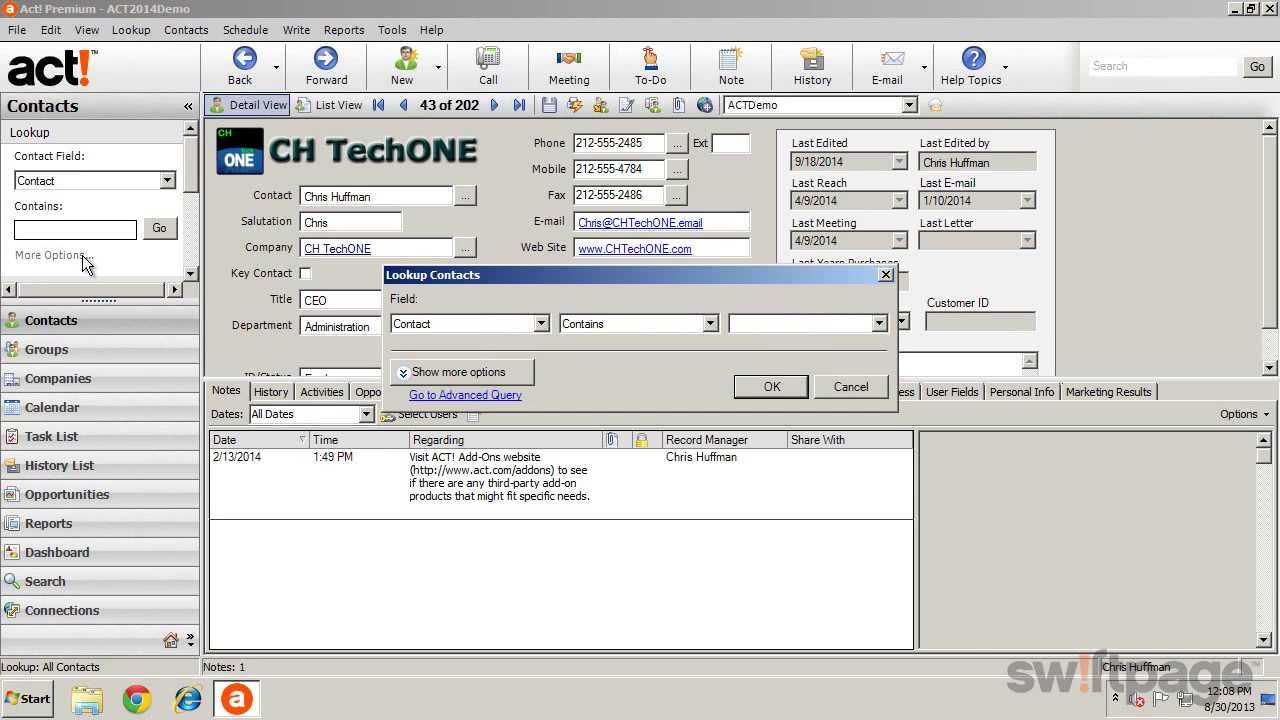1280x720 pixels.
Task: Jump to the last contact record
Action: (x=519, y=105)
